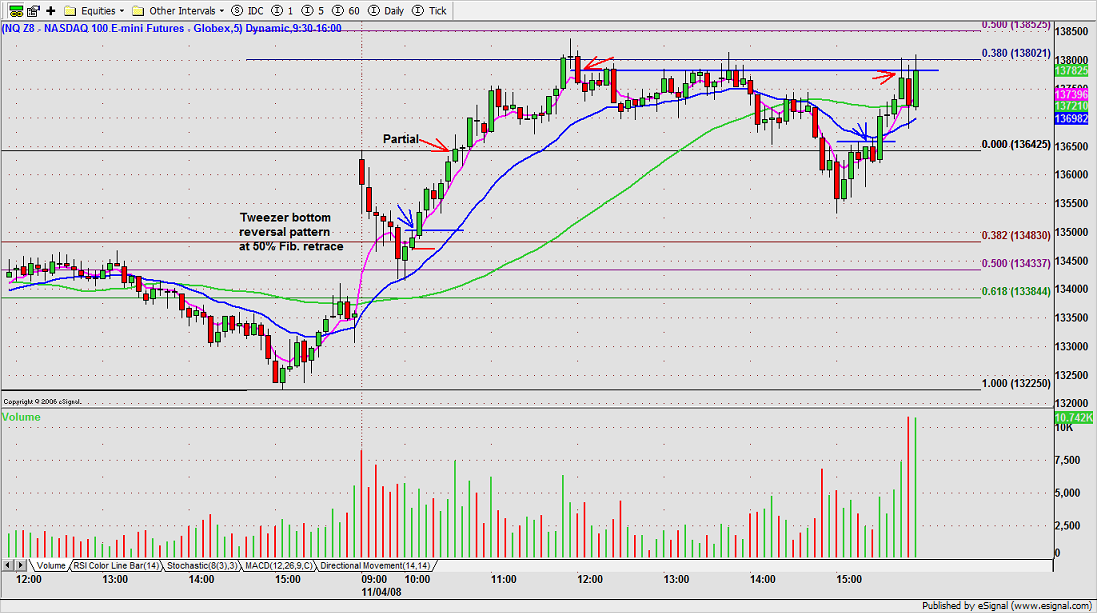Click the left tab scroll arrow

pos(8,565)
